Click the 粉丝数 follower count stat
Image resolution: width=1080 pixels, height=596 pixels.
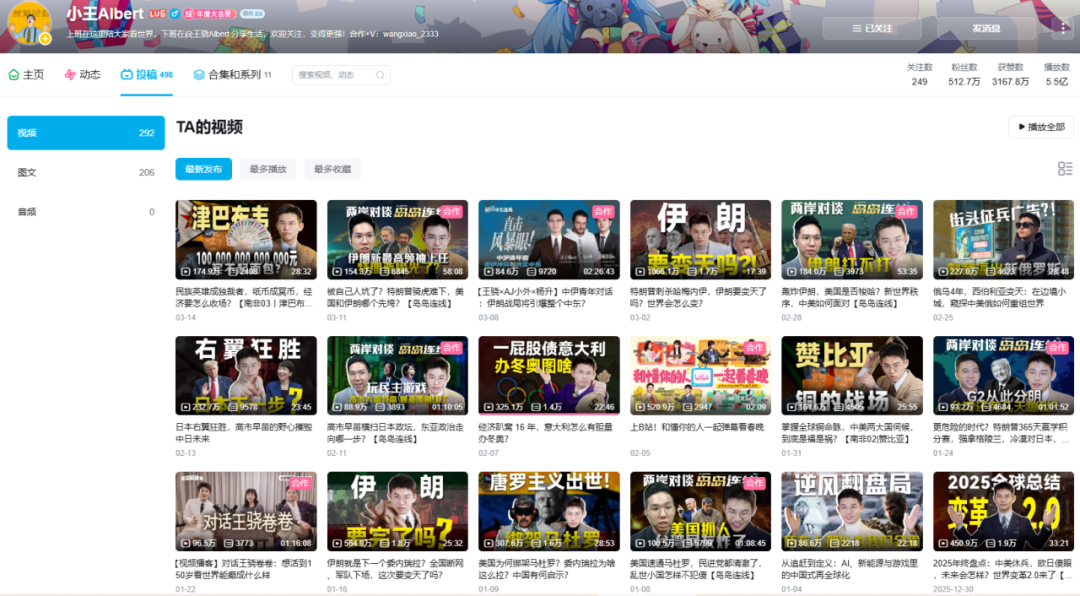point(964,75)
